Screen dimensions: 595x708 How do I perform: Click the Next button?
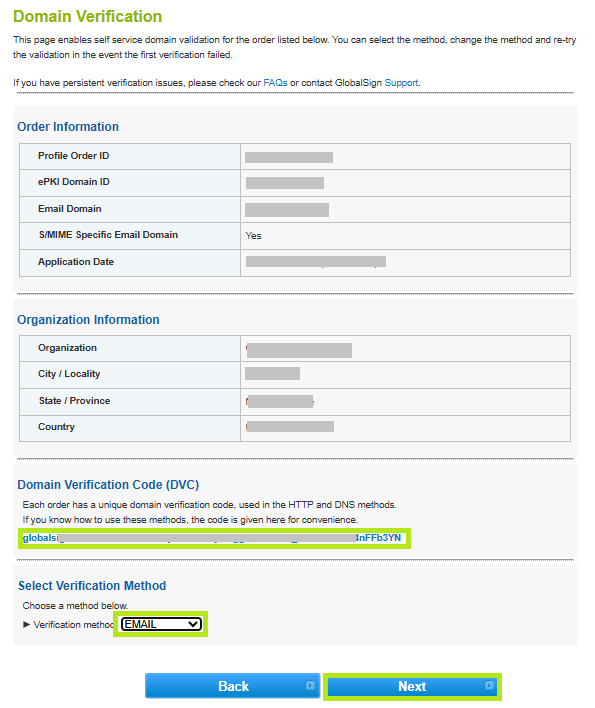pos(412,686)
